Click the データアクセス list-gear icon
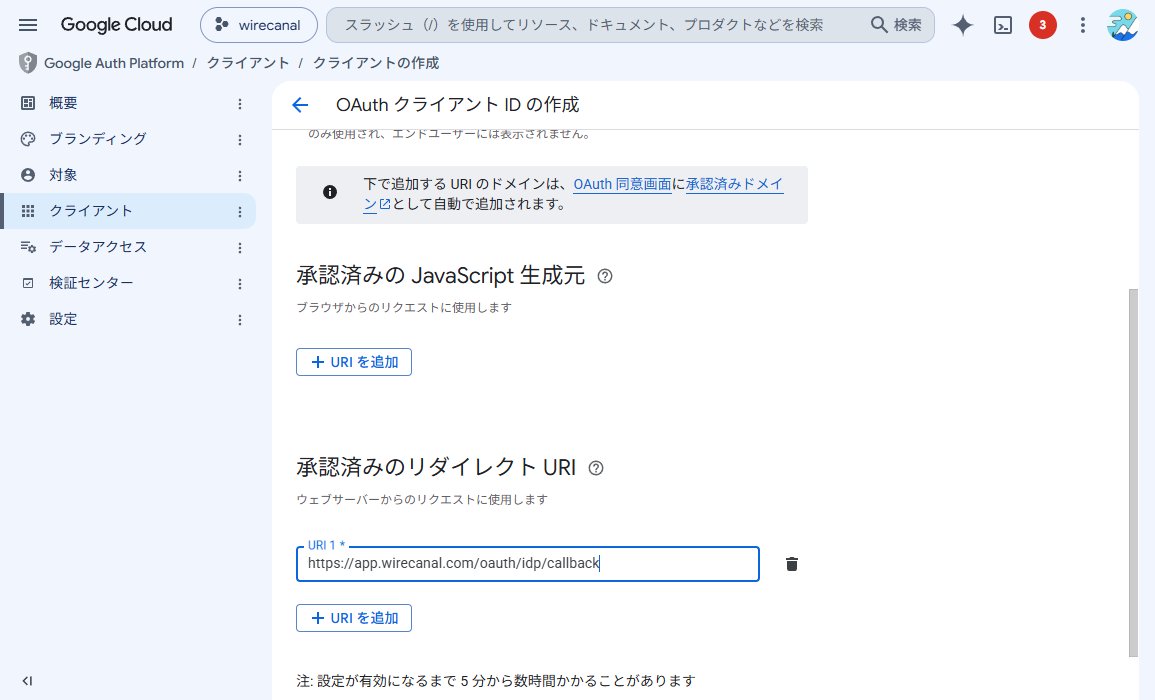The image size is (1155, 700). pos(28,247)
